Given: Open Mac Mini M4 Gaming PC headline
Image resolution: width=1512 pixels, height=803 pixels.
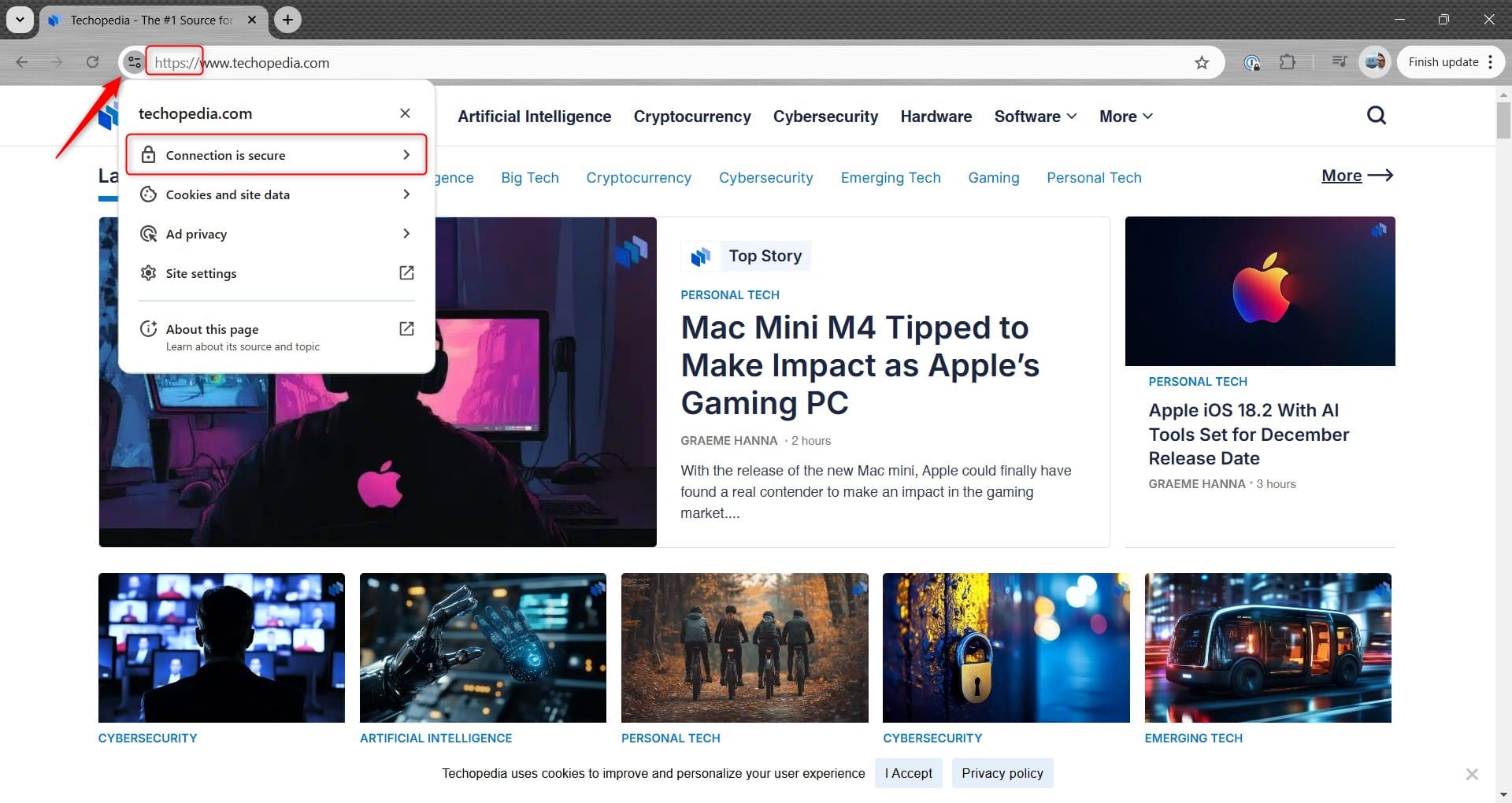Looking at the screenshot, I should 860,365.
